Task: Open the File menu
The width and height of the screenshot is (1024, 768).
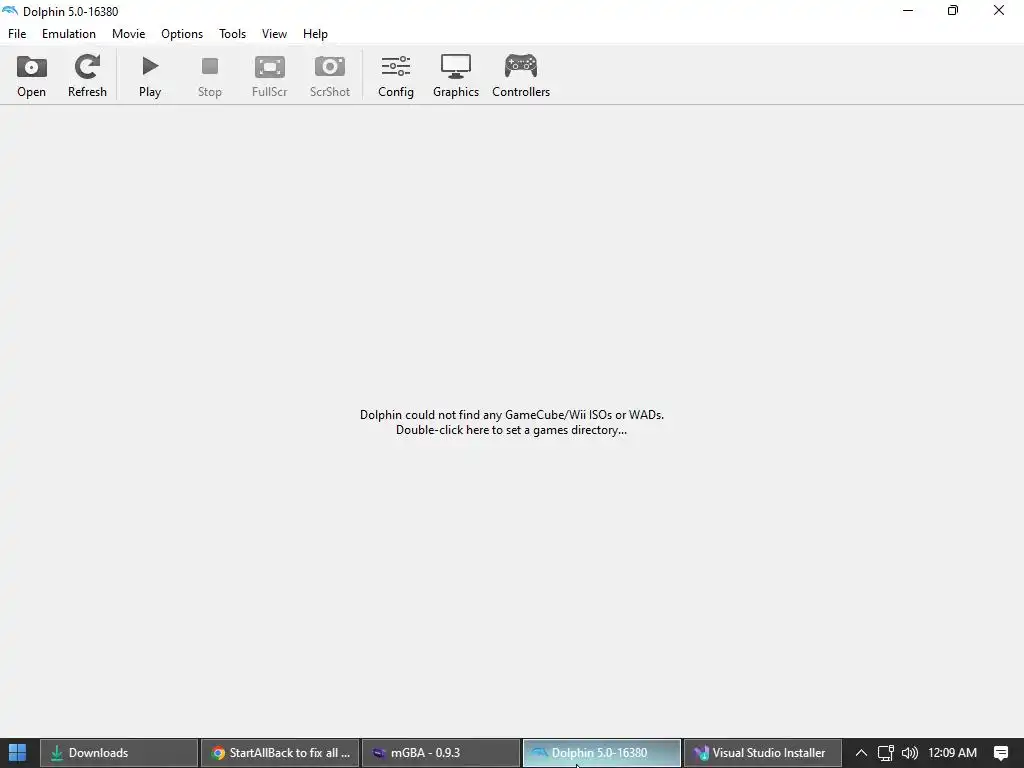Action: [17, 34]
